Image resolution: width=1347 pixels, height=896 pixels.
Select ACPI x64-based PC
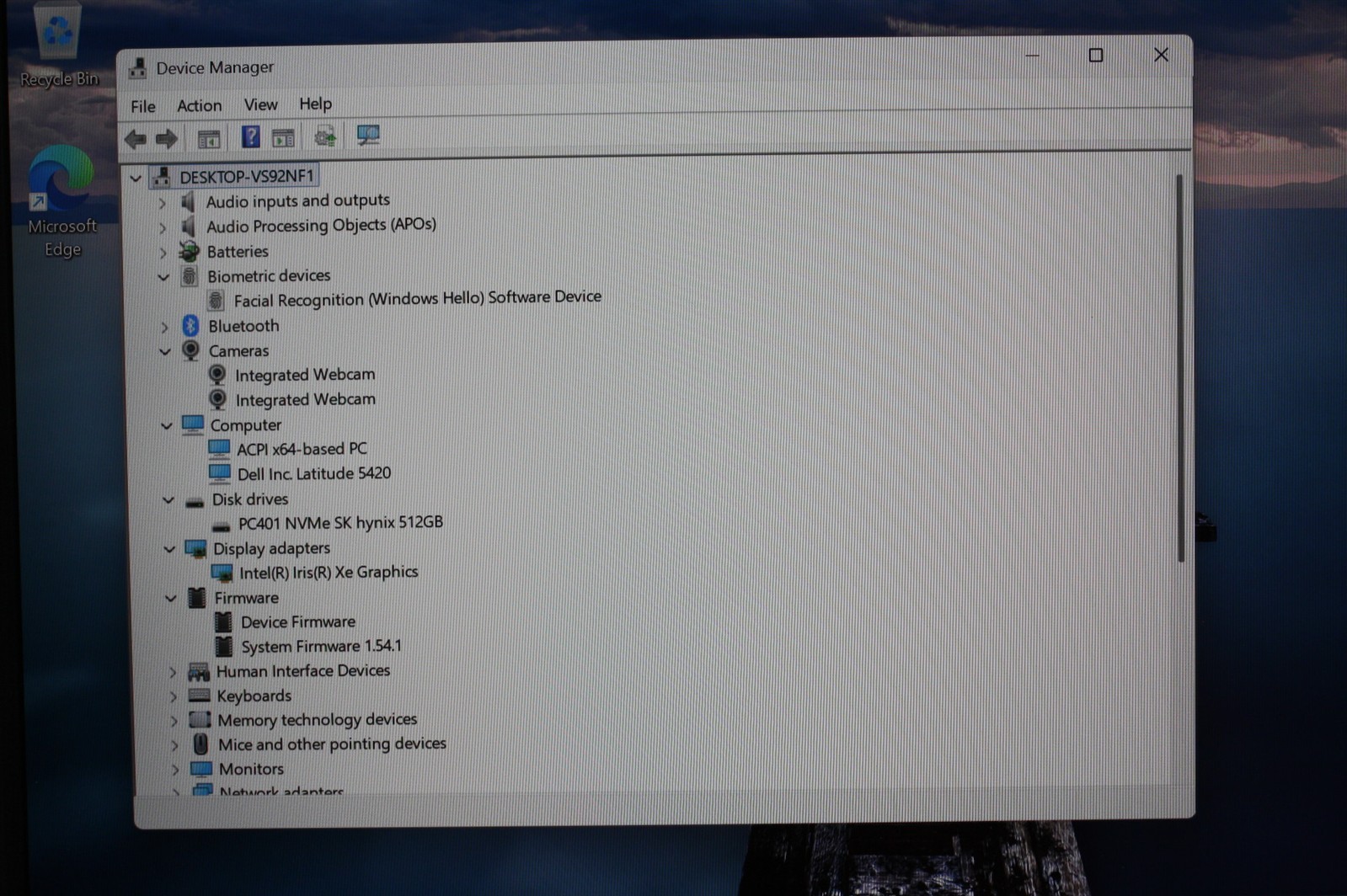tap(302, 450)
